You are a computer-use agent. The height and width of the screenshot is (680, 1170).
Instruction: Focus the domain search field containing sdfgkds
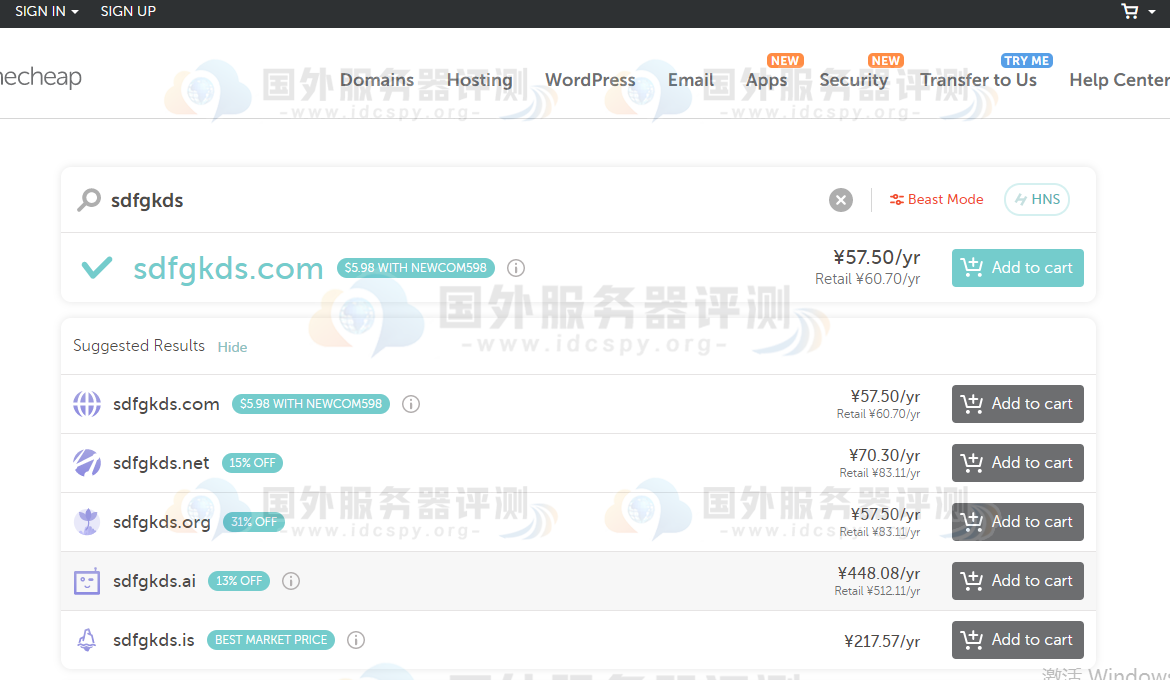coord(463,200)
